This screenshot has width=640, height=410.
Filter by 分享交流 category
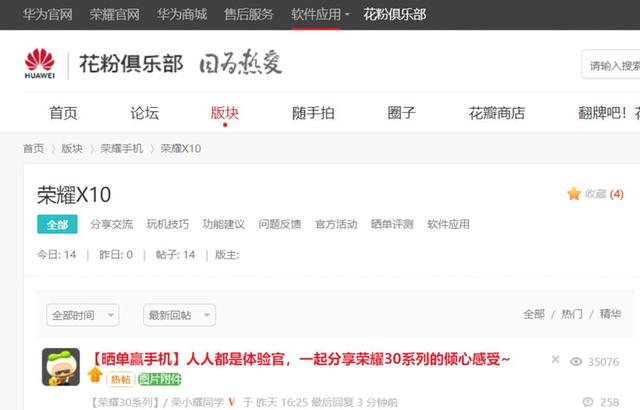(x=112, y=224)
